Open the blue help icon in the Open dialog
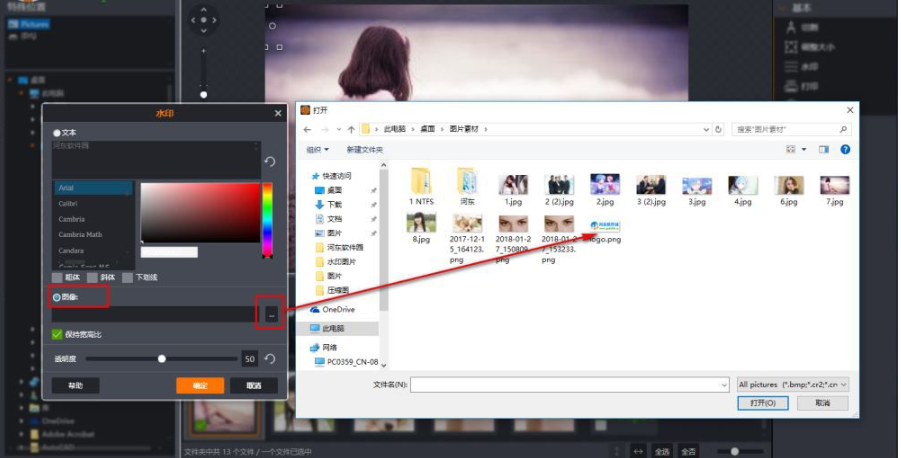 tap(845, 149)
